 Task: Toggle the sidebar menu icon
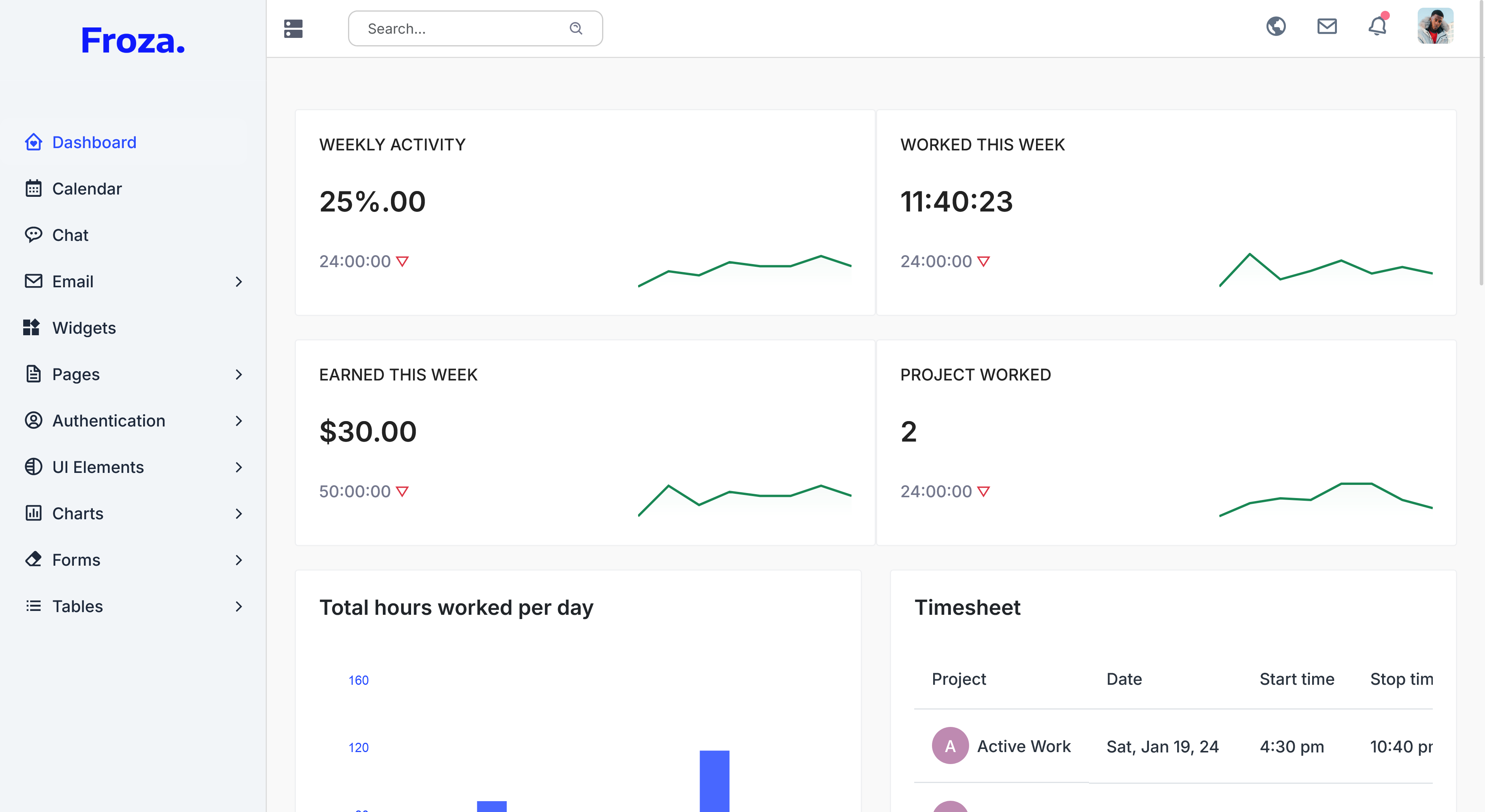293,28
